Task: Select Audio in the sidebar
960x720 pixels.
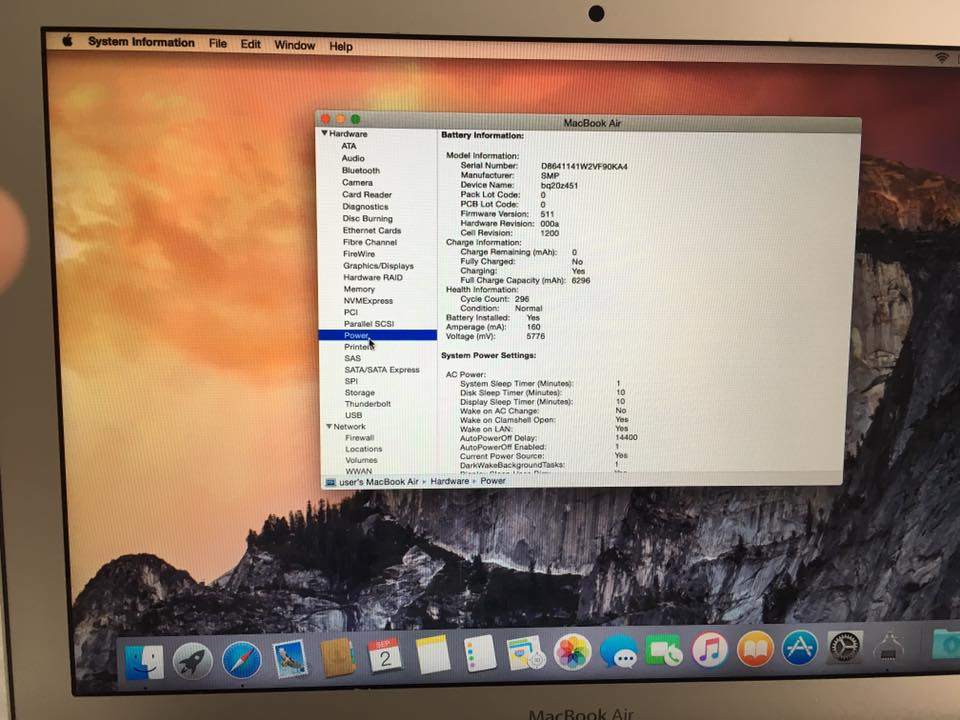Action: 353,158
